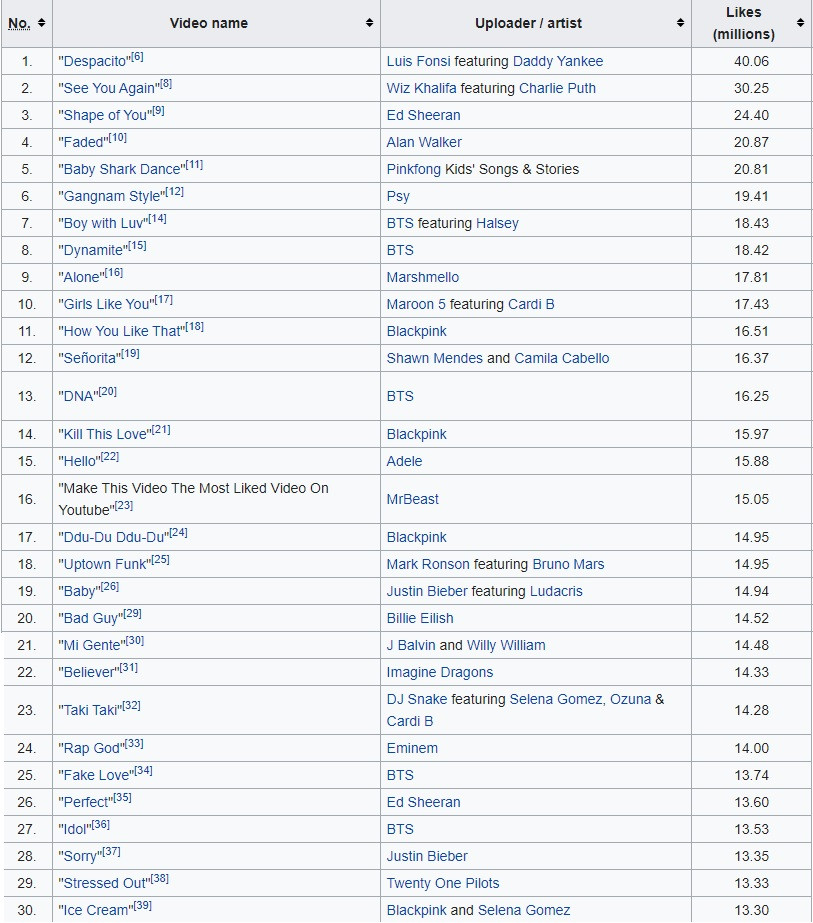Image resolution: width=813 pixels, height=923 pixels.
Task: Open the Adele artist link
Action: (x=404, y=462)
